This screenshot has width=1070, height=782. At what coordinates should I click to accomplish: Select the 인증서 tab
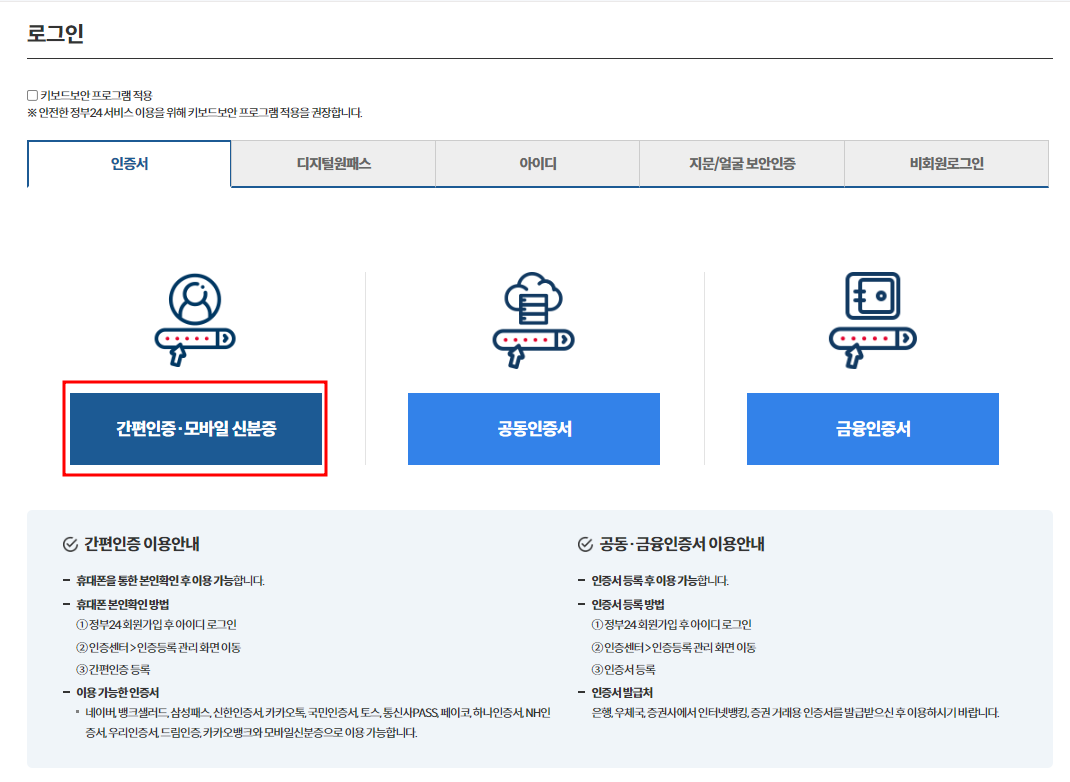click(128, 164)
